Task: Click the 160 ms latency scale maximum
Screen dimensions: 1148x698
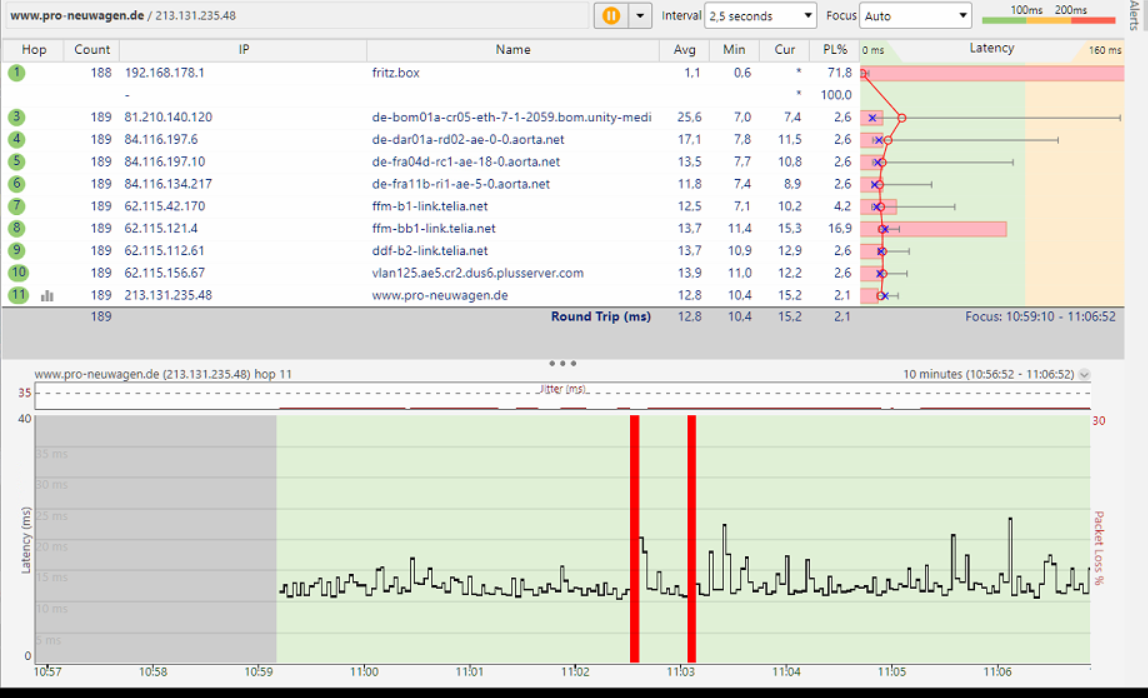Action: [x=1105, y=51]
